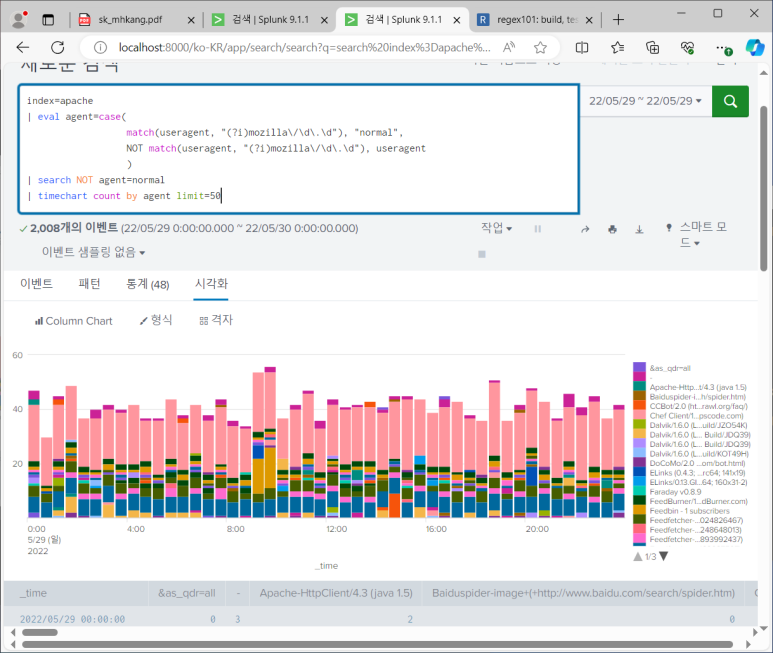Click the Faraday v0.8.9 legend entry
Screen dimensions: 773x653
(x=675, y=492)
